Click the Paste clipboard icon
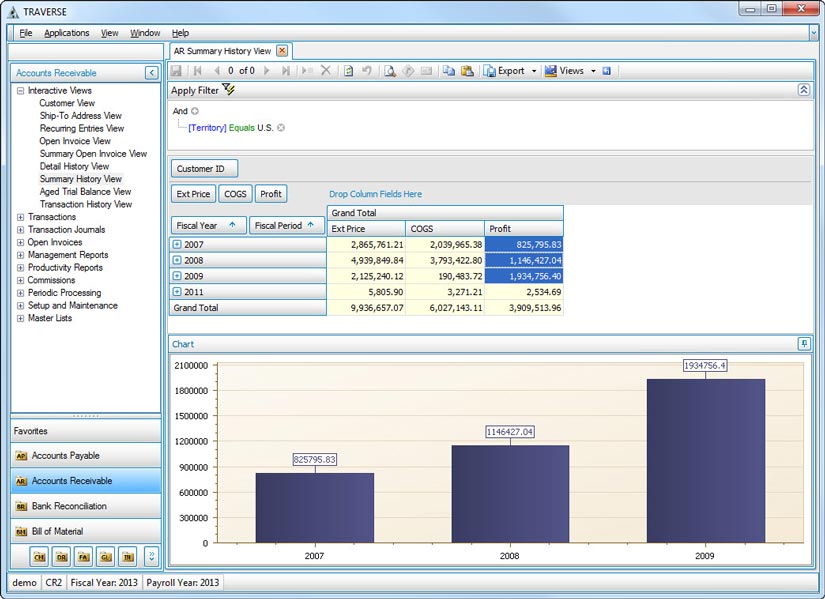Image resolution: width=825 pixels, height=599 pixels. (x=467, y=71)
